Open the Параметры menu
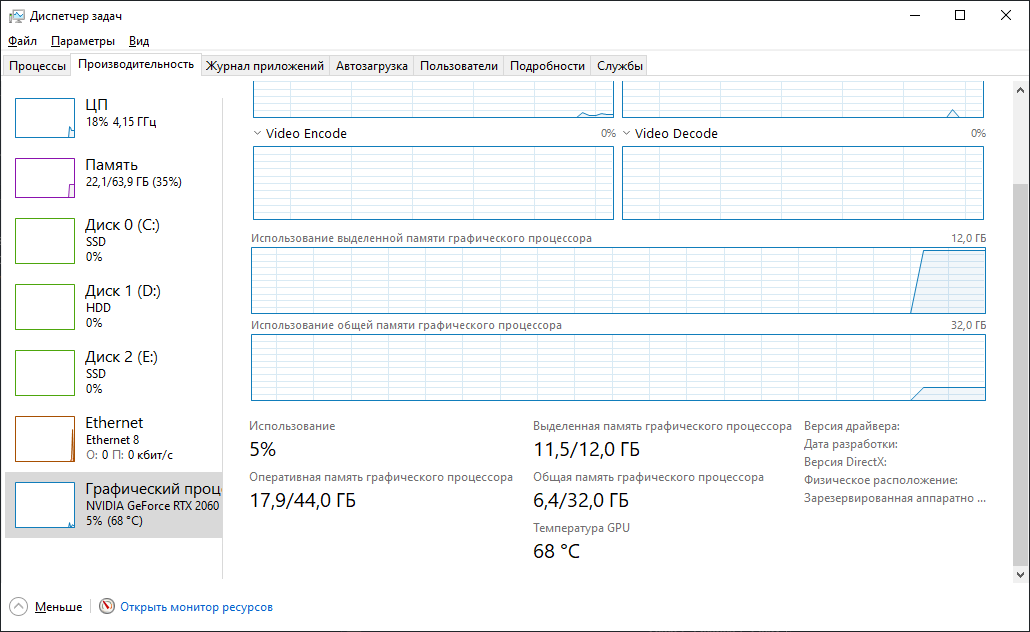This screenshot has width=1030, height=632. click(x=83, y=41)
